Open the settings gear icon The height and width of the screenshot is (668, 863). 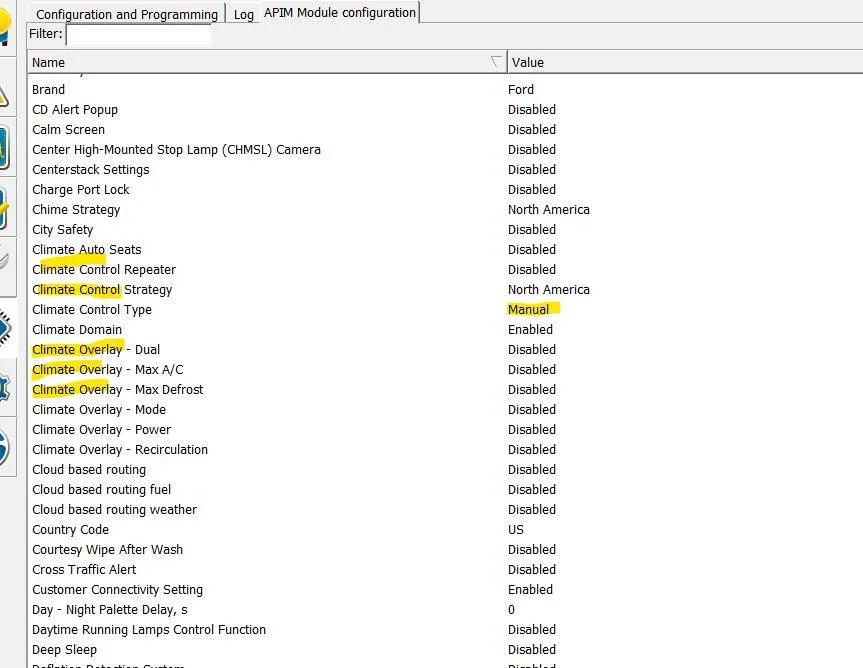[5, 388]
